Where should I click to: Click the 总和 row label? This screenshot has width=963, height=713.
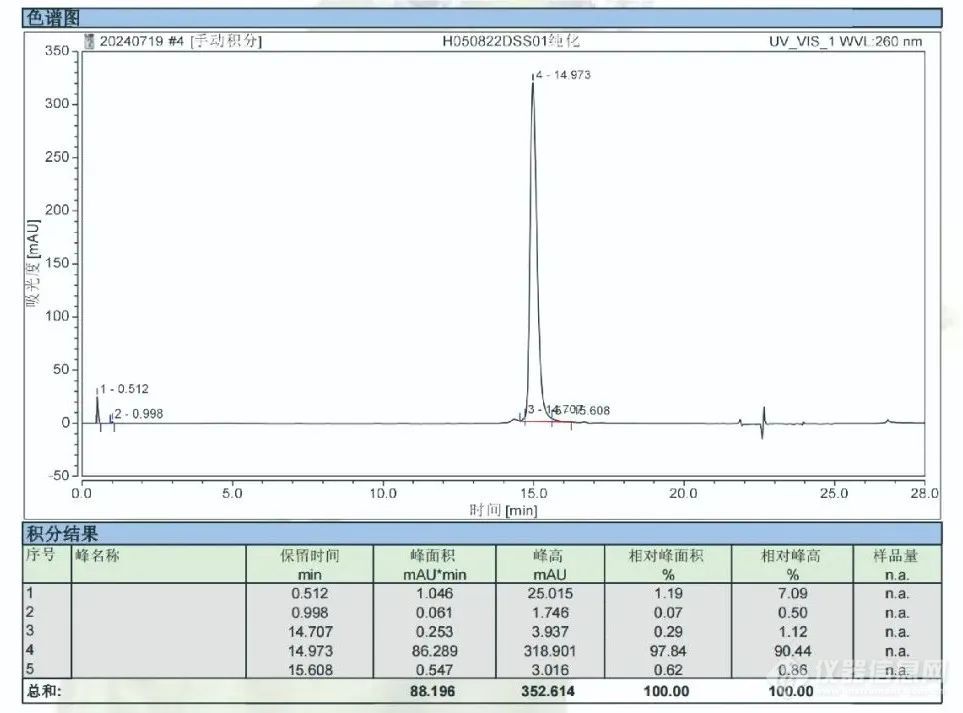click(x=44, y=691)
